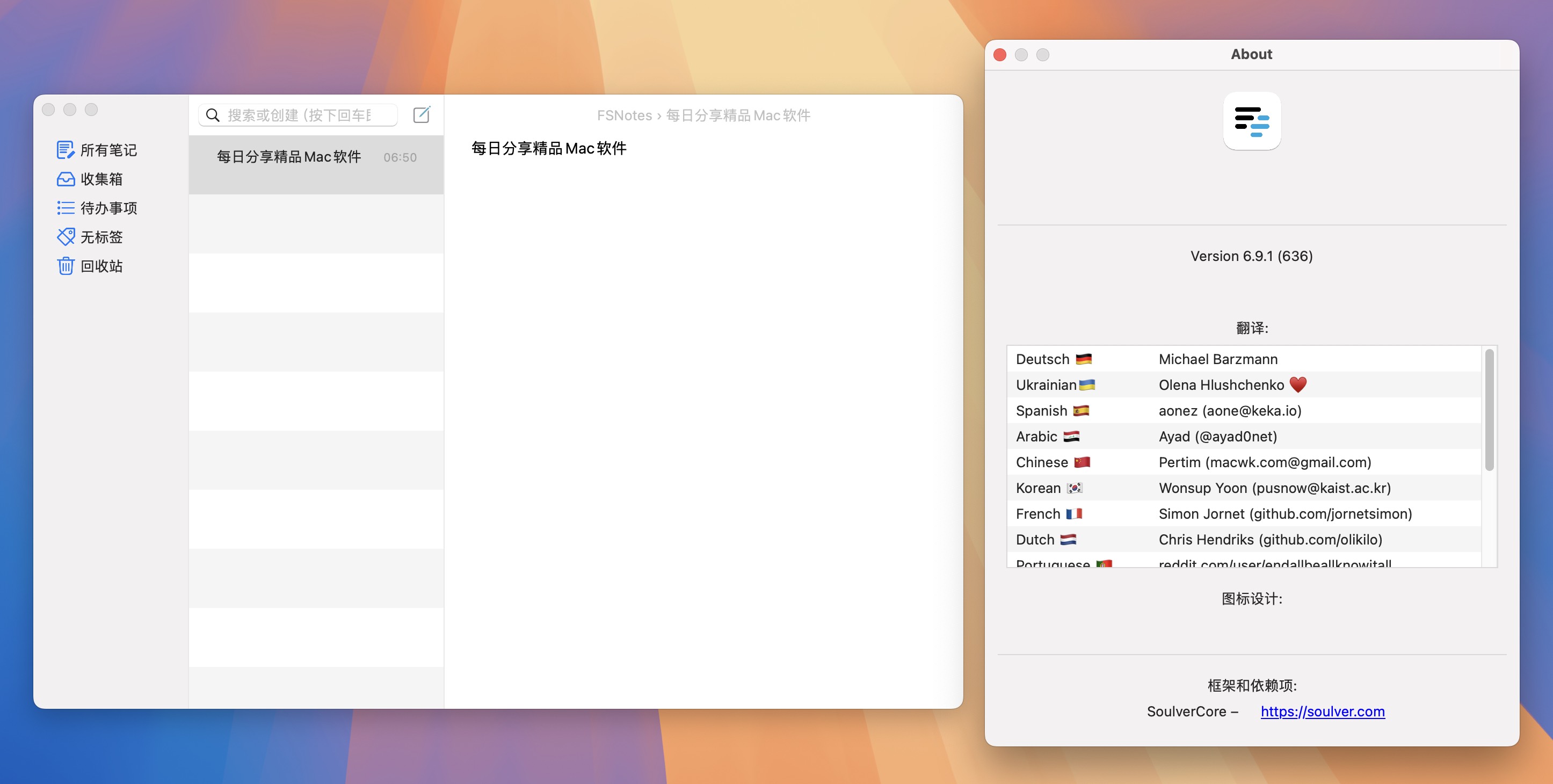Screen dimensions: 1553x784
Task: Click the All Notes (所有笔记) sidebar icon
Action: [65, 150]
